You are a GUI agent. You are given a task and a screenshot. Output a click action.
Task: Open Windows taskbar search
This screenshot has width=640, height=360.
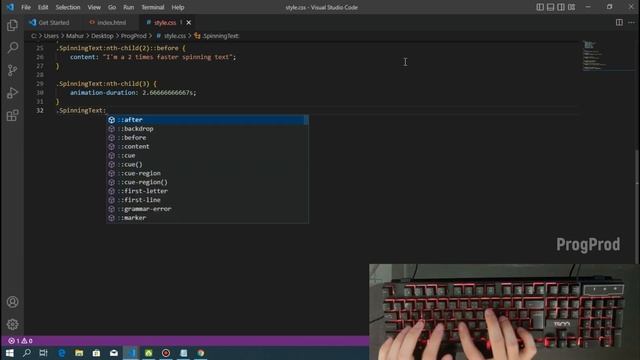pos(27,353)
